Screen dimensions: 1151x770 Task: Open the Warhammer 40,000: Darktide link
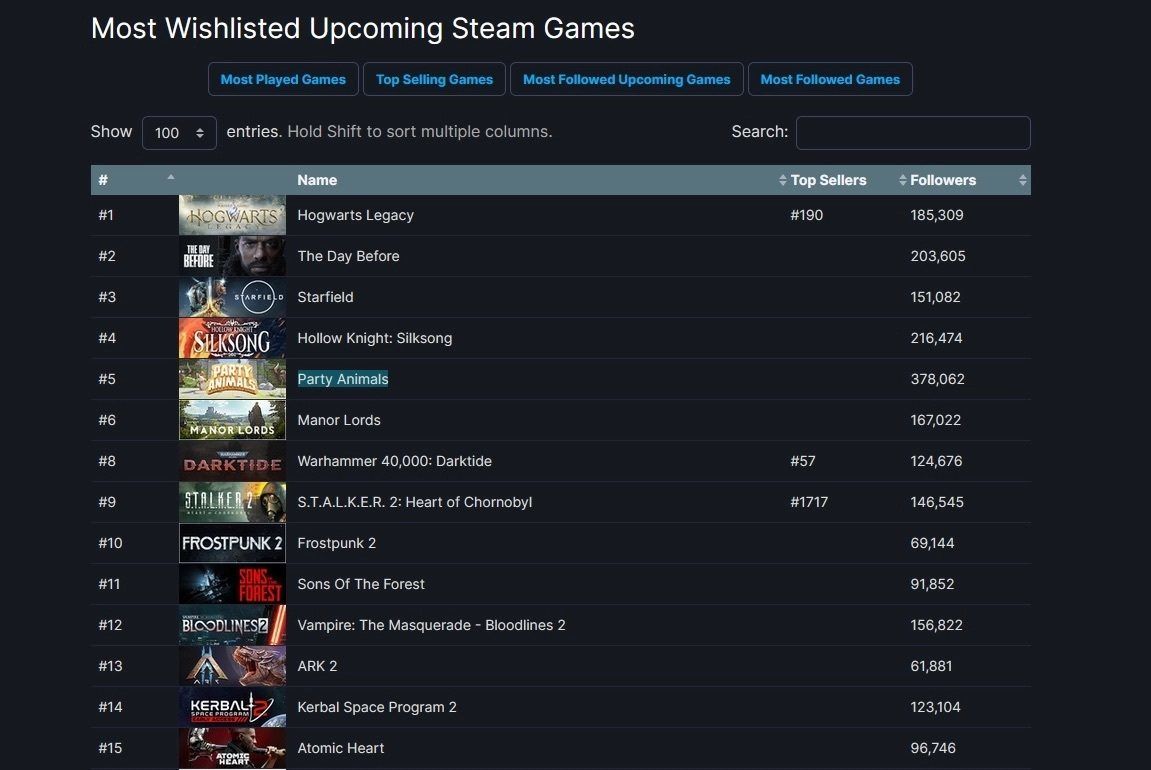[394, 461]
